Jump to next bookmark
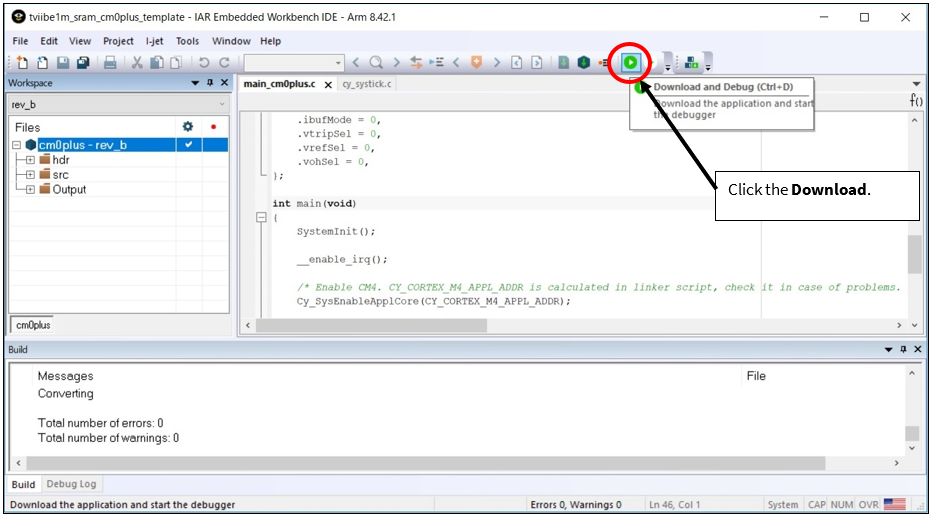Viewport: 934px width, 518px height. click(x=497, y=63)
